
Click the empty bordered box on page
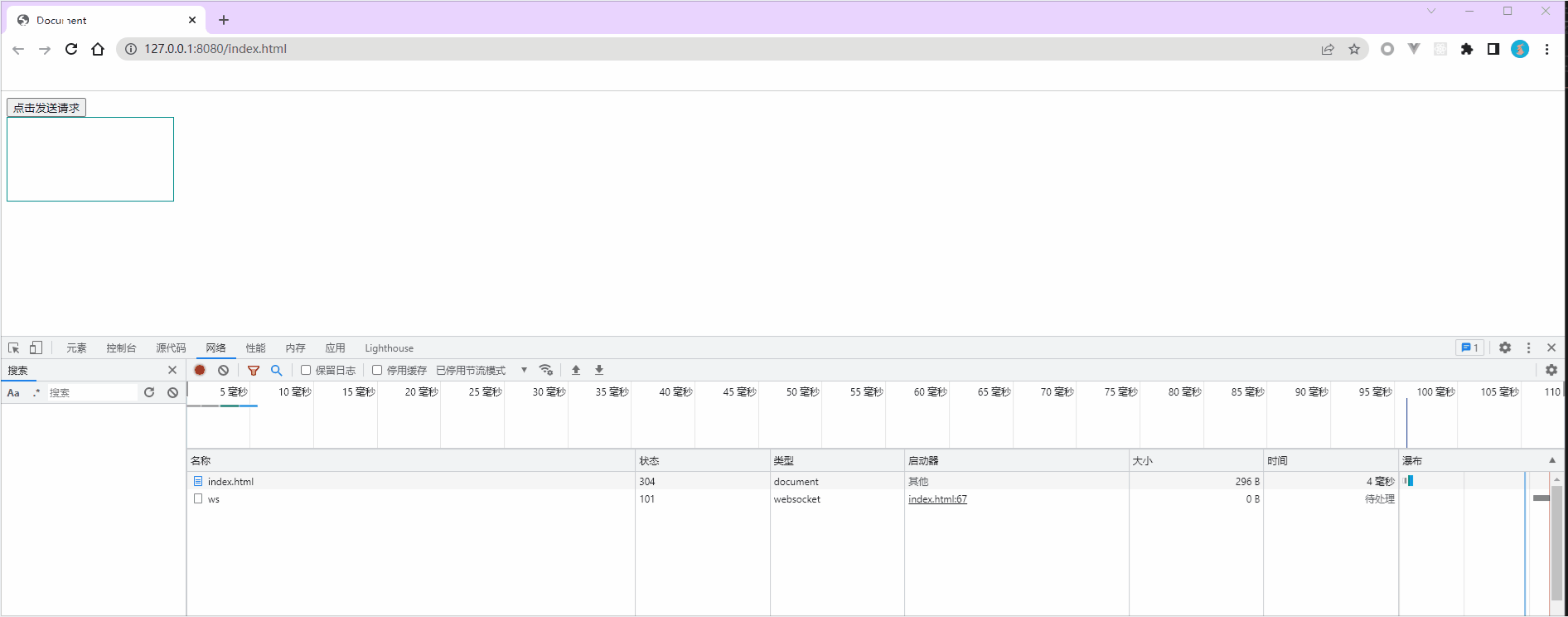90,159
